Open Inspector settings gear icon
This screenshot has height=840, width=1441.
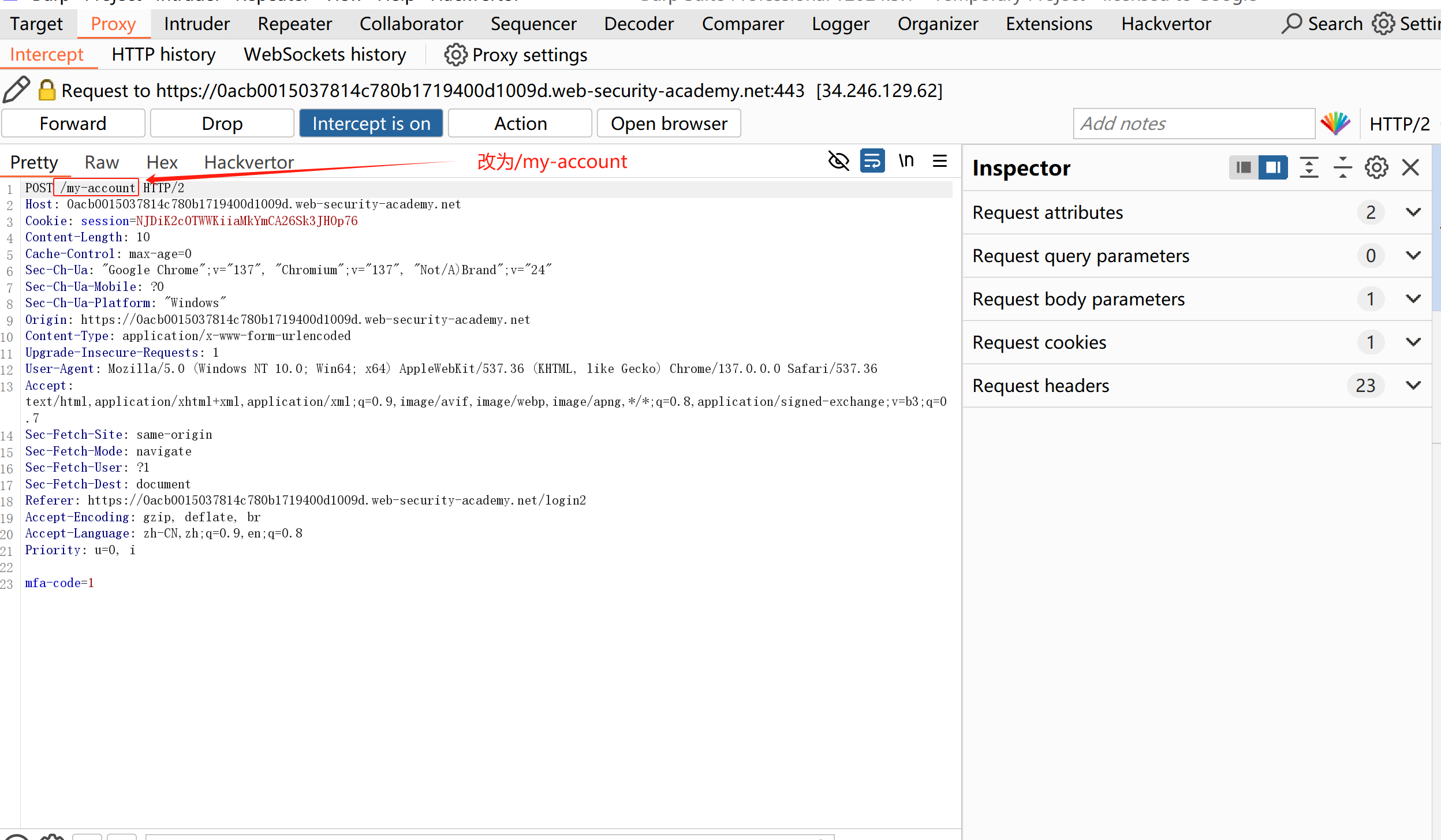[x=1376, y=167]
